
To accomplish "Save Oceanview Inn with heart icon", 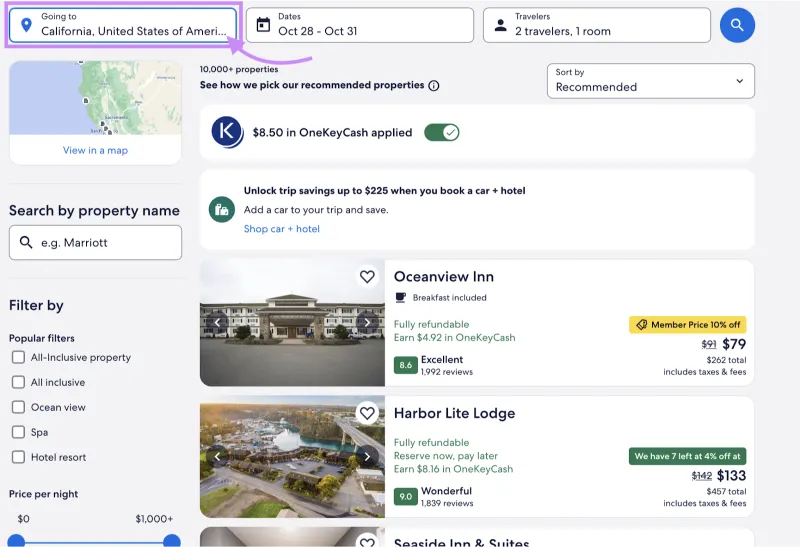I will click(x=367, y=277).
